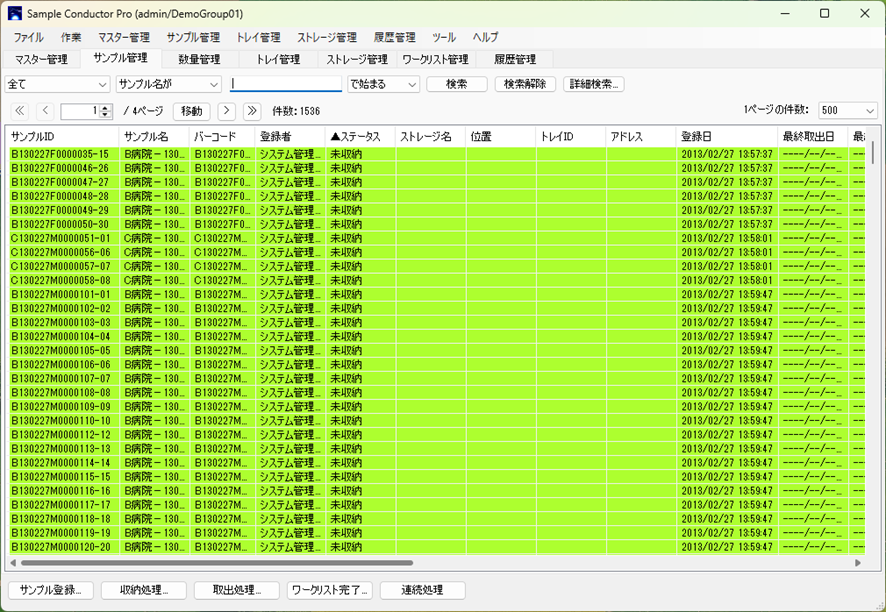
Task: Go to the first page of results
Action: tap(19, 111)
